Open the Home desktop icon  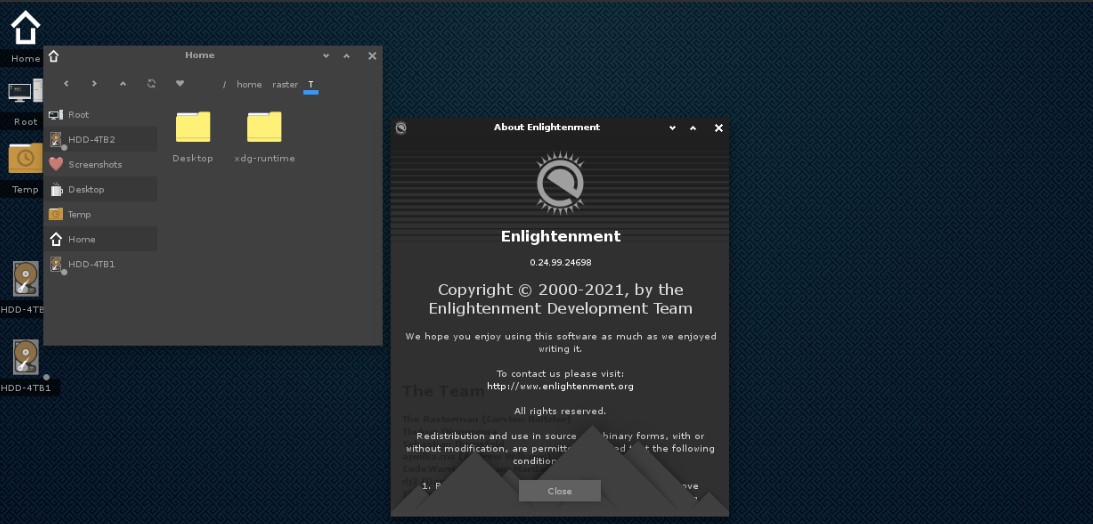pyautogui.click(x=25, y=28)
